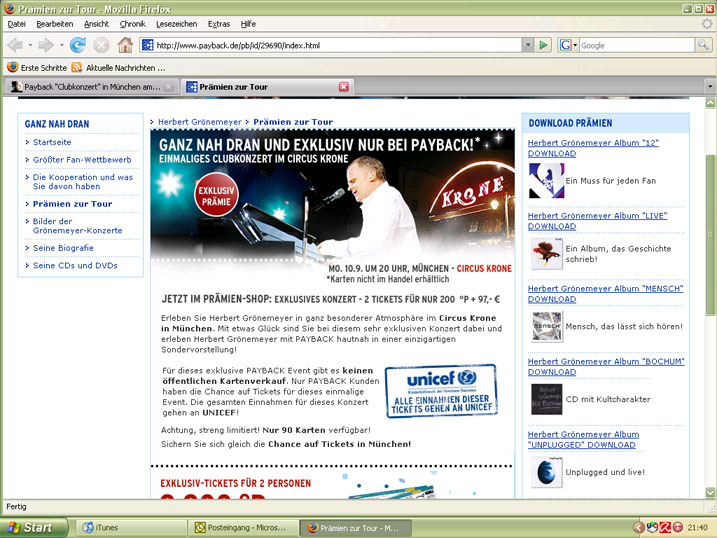Open the Lesezeichen menu

pyautogui.click(x=176, y=23)
